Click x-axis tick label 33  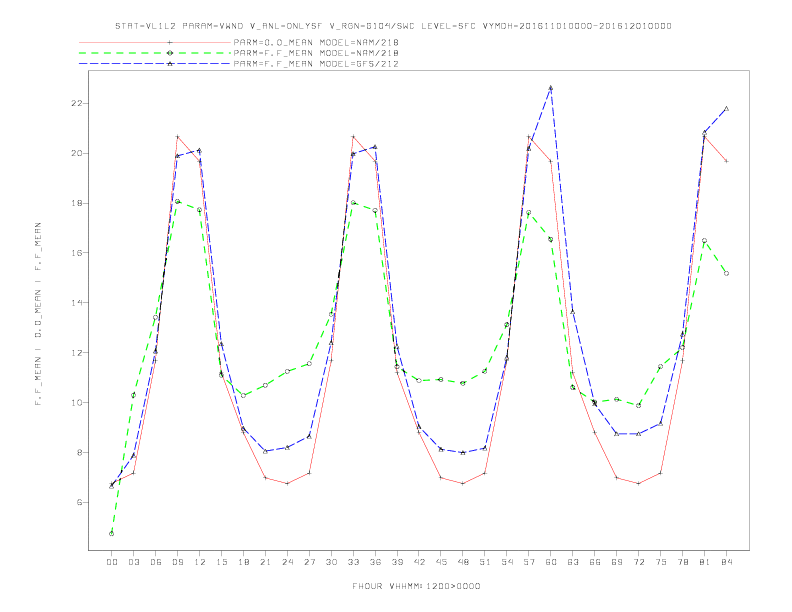(x=353, y=562)
